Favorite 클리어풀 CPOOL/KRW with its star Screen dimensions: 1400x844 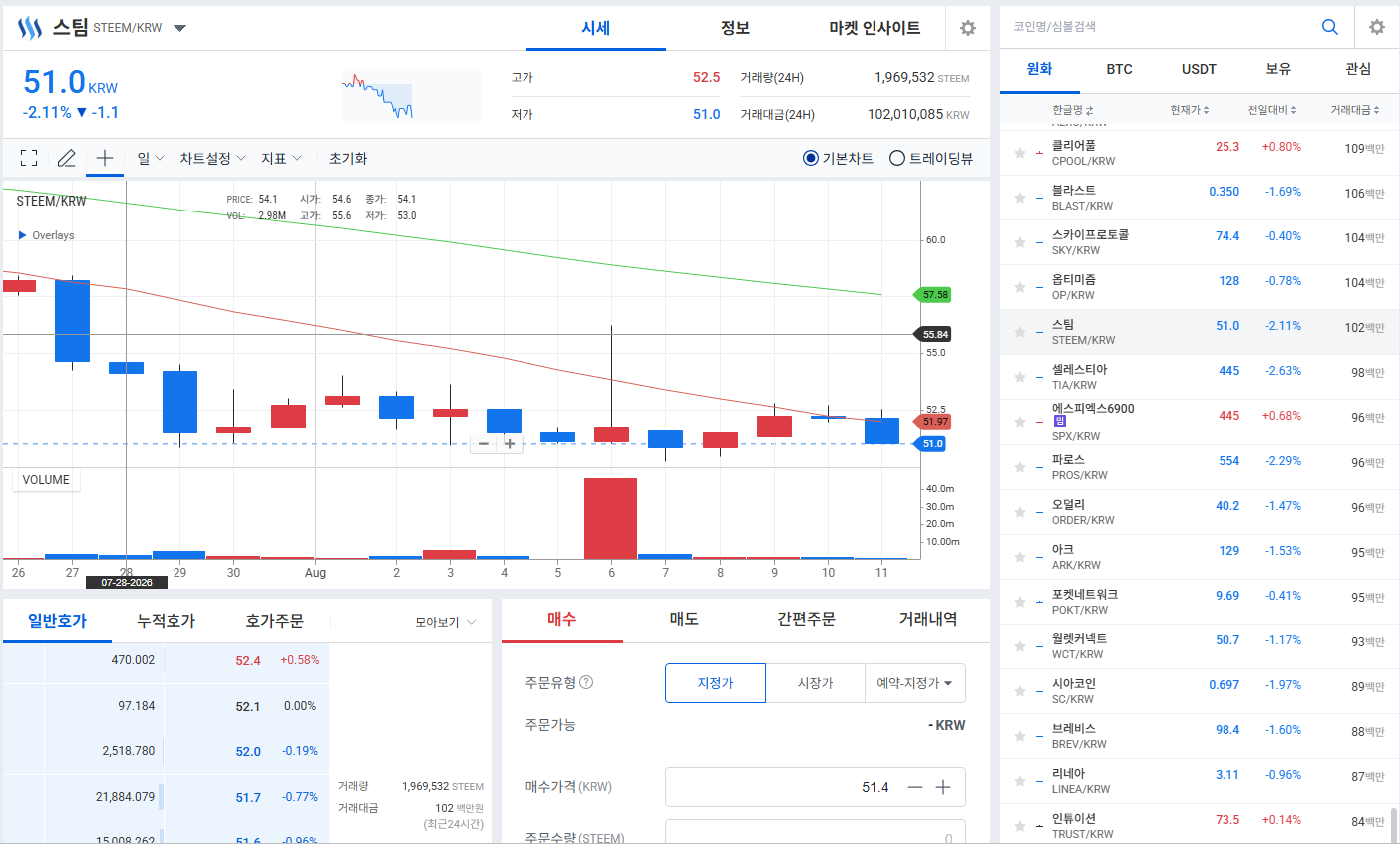[1020, 153]
